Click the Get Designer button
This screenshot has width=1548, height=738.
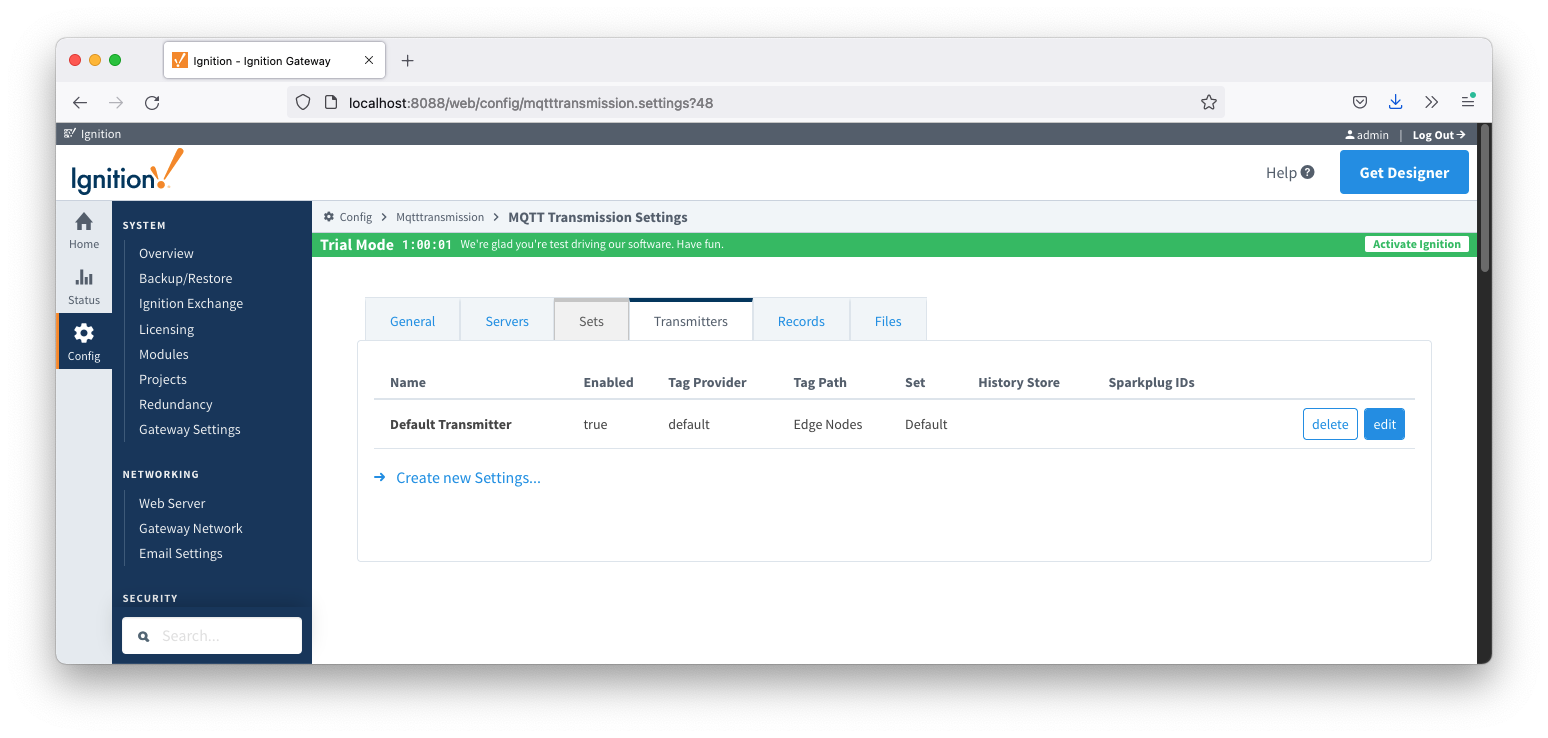tap(1404, 172)
